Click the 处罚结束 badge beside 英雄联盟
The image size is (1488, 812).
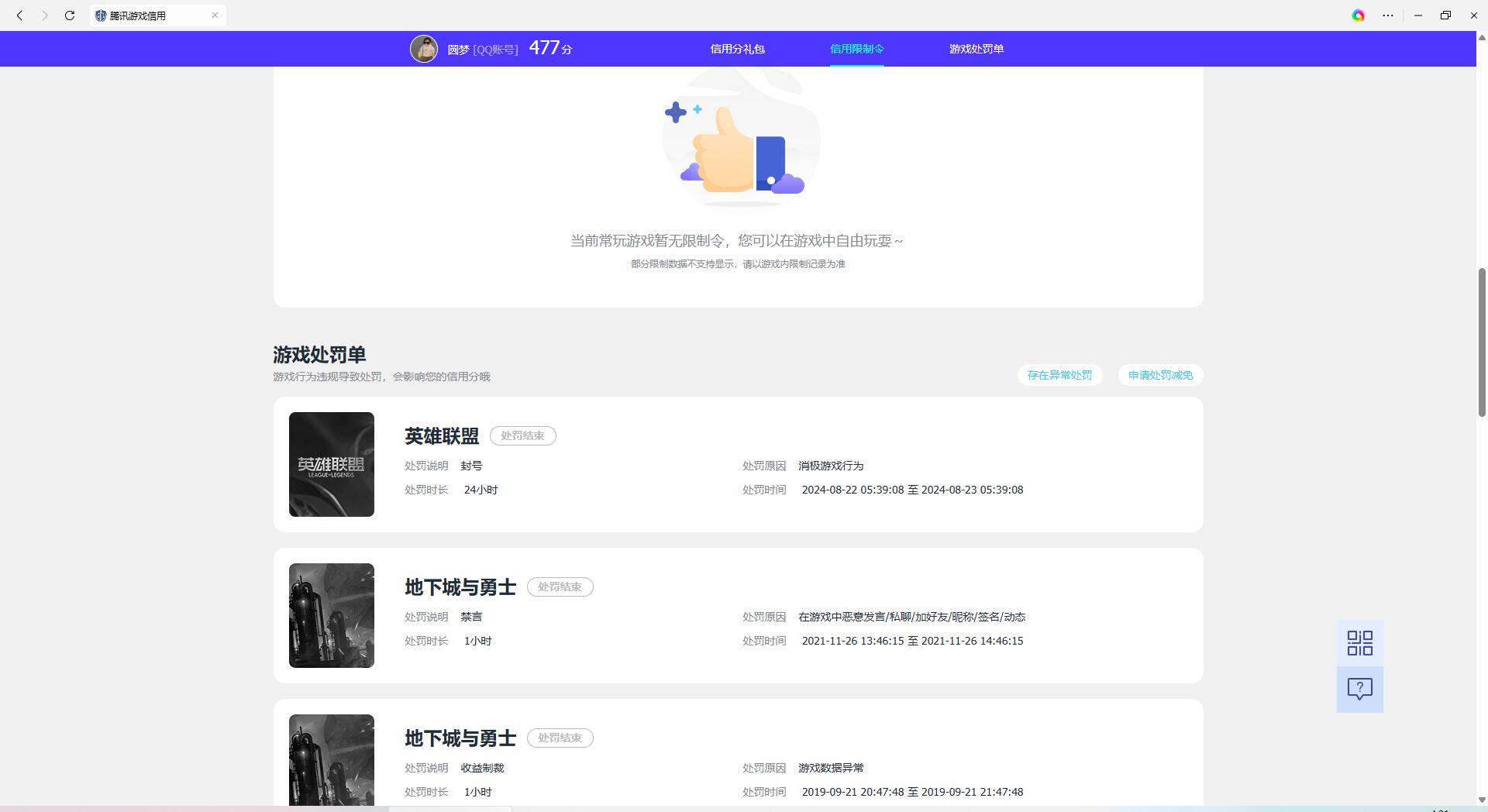tap(522, 436)
